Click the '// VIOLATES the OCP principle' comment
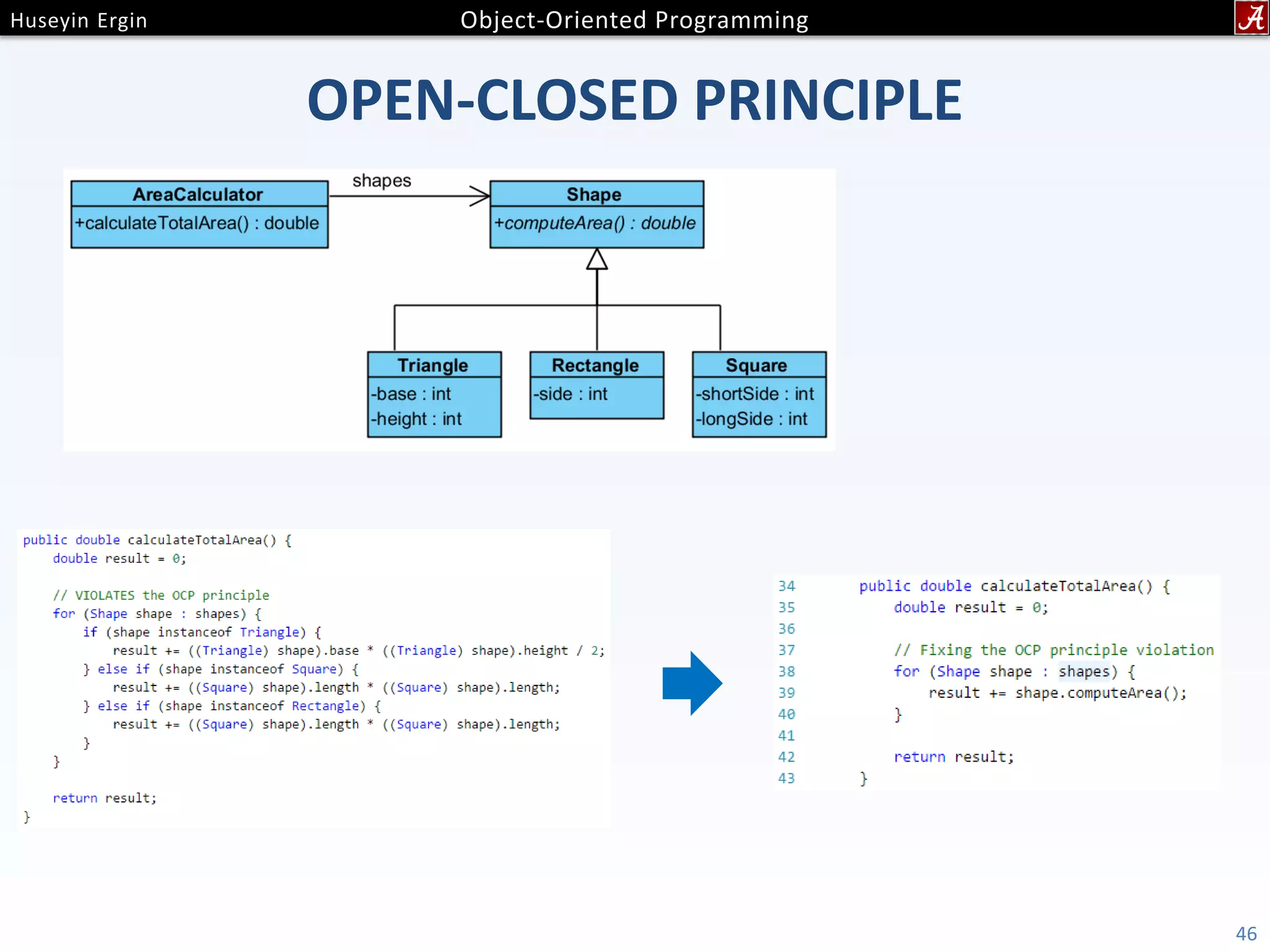 click(161, 595)
